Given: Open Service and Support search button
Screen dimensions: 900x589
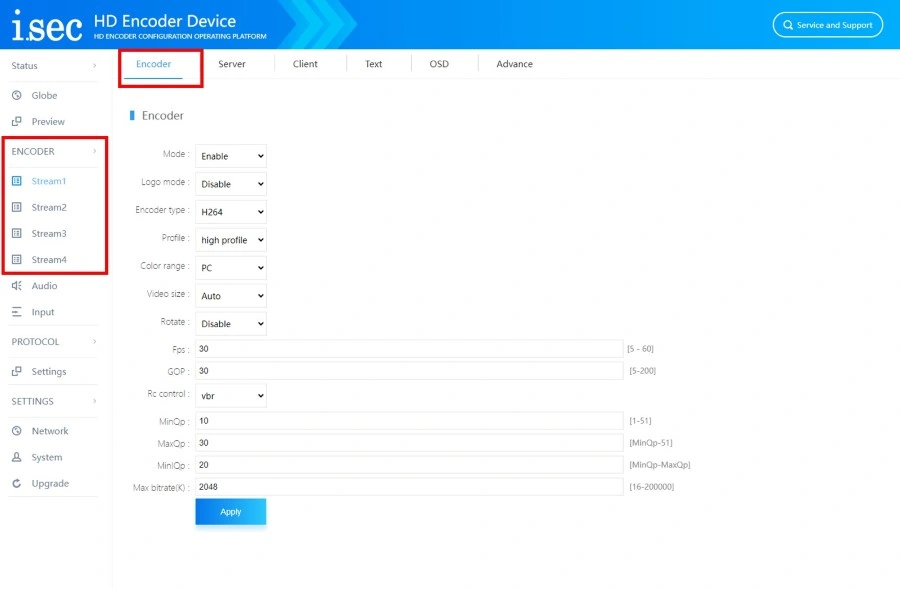Looking at the screenshot, I should pyautogui.click(x=828, y=25).
